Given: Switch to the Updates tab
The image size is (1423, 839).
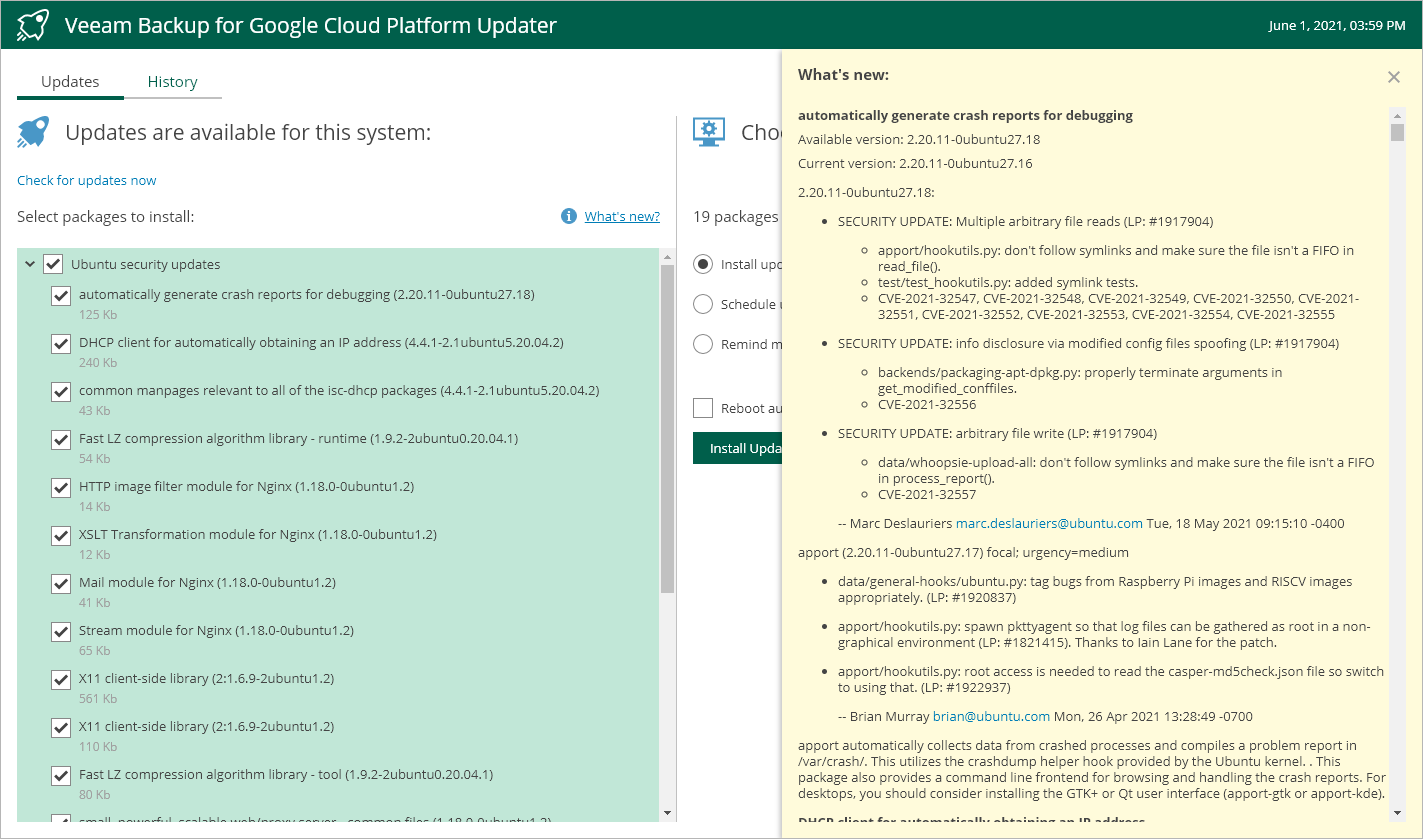Looking at the screenshot, I should pyautogui.click(x=70, y=82).
